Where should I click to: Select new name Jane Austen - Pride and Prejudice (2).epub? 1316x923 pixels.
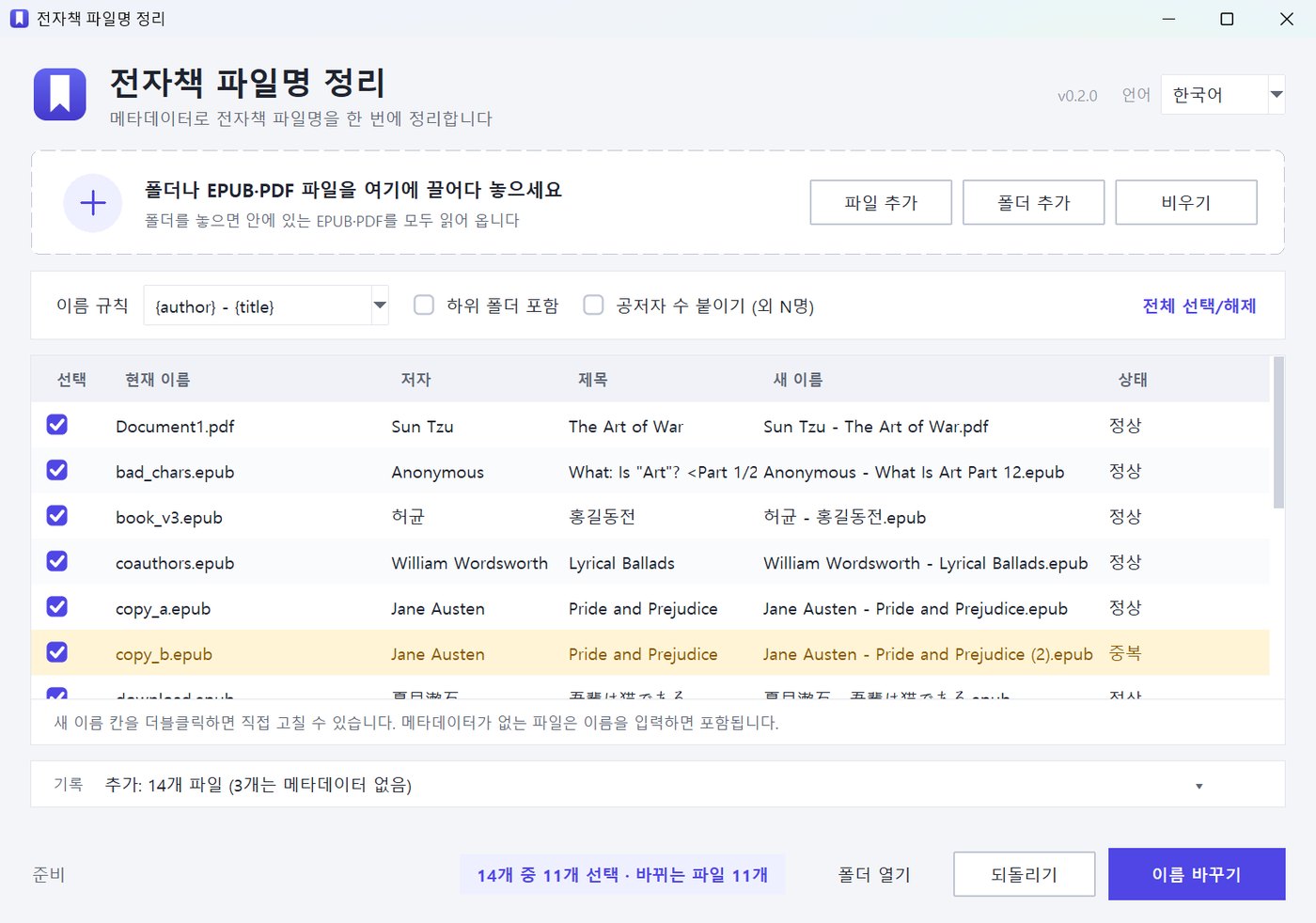tap(928, 654)
